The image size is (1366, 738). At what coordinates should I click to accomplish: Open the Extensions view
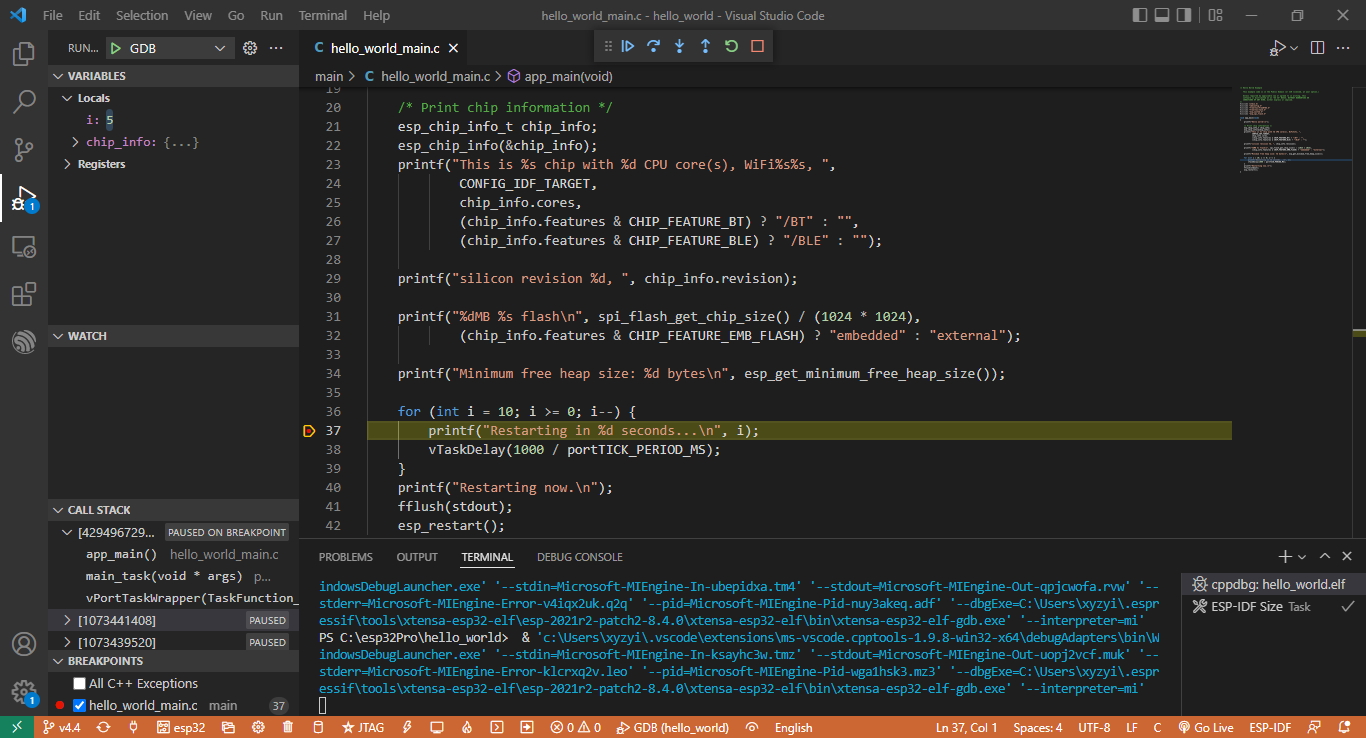point(24,294)
